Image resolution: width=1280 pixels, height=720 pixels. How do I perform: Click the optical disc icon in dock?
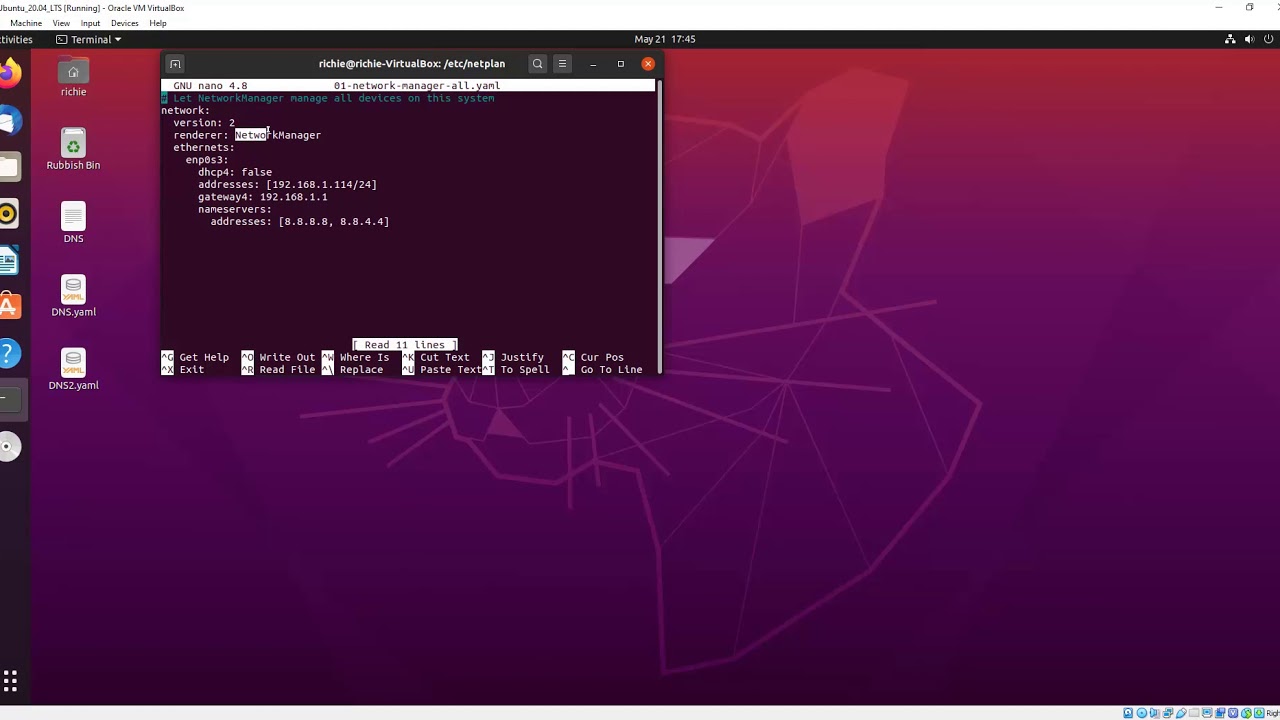pos(8,447)
